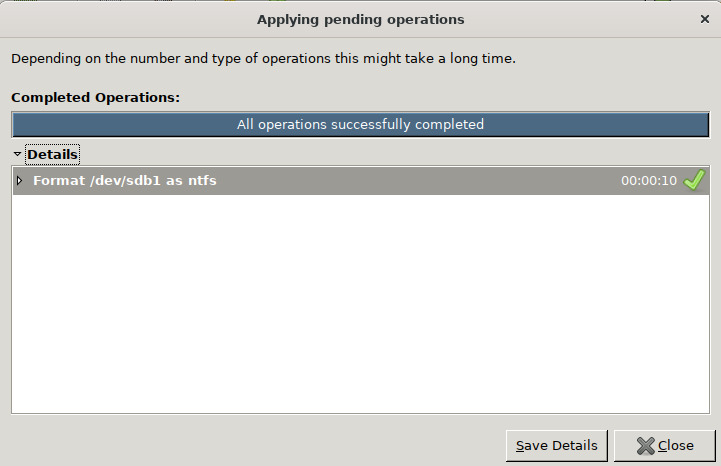Click the green checkmark success icon

click(x=694, y=180)
